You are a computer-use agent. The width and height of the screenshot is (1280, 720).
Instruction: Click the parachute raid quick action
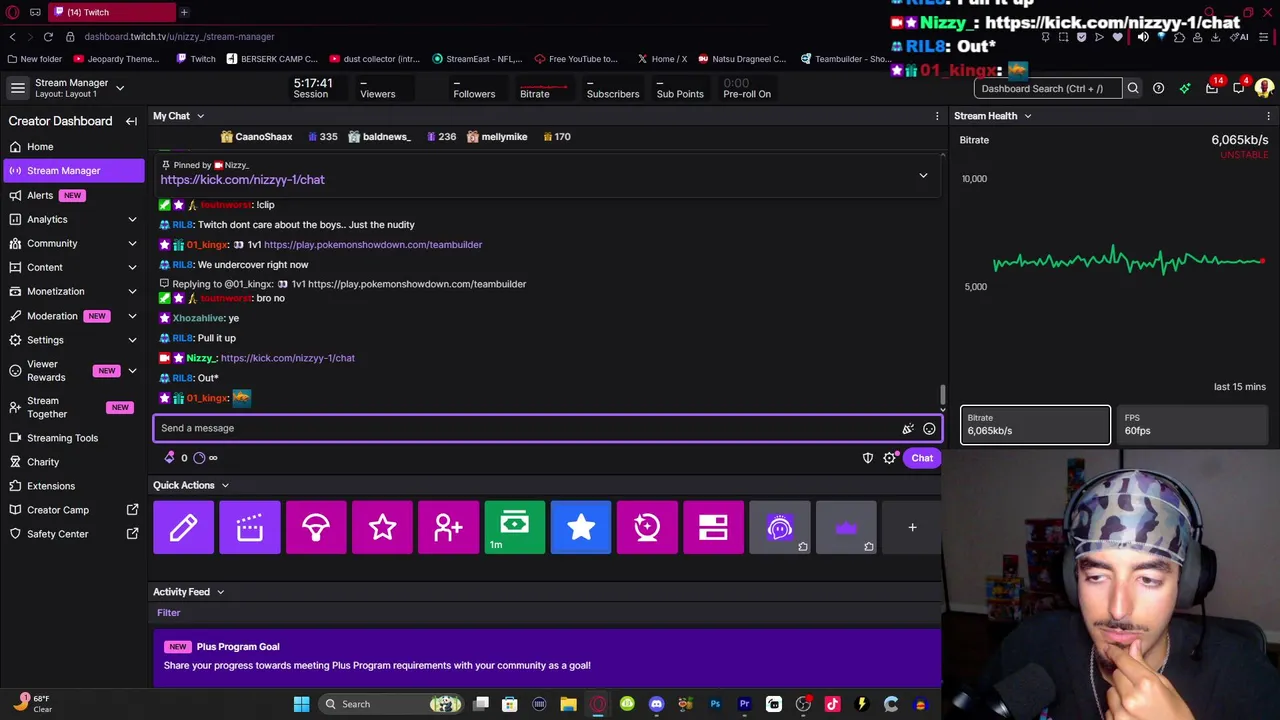(x=316, y=527)
